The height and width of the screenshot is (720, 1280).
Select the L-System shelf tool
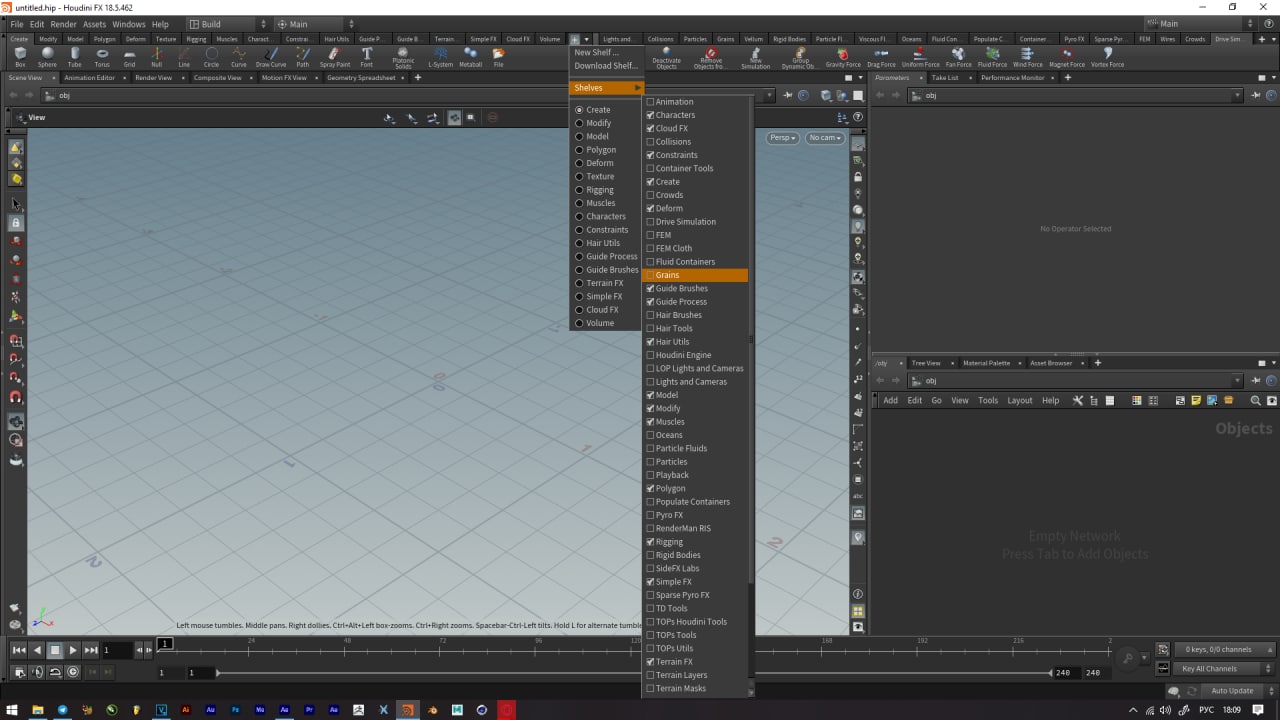click(x=440, y=57)
